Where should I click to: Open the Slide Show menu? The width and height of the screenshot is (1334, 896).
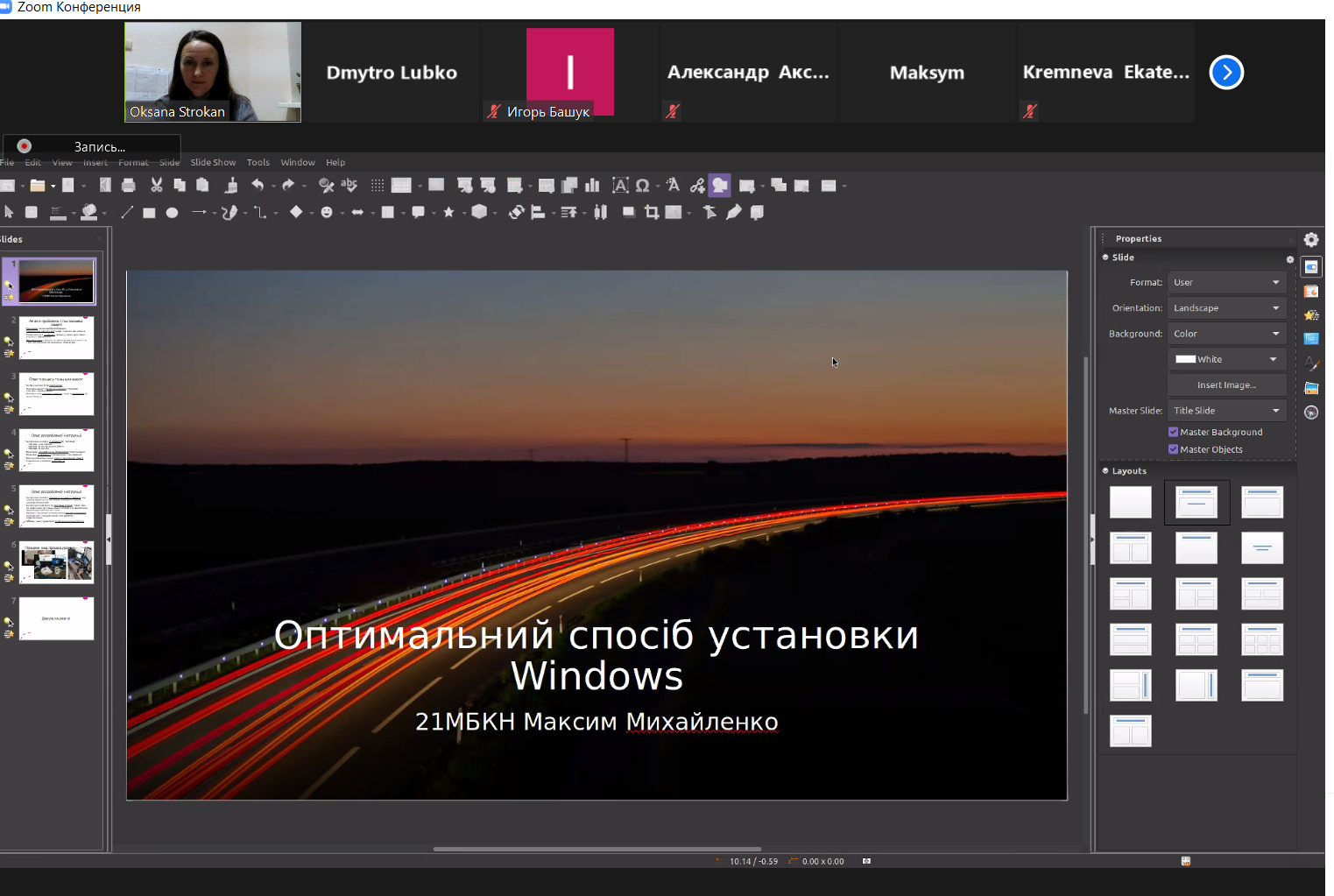pyautogui.click(x=213, y=162)
